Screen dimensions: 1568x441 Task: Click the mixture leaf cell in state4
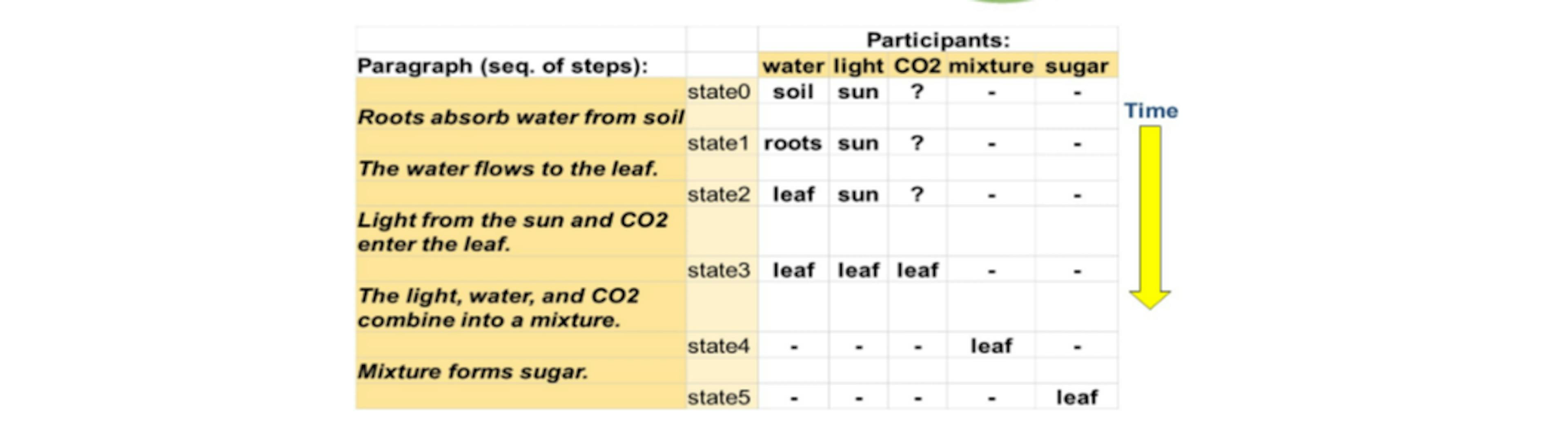point(991,346)
